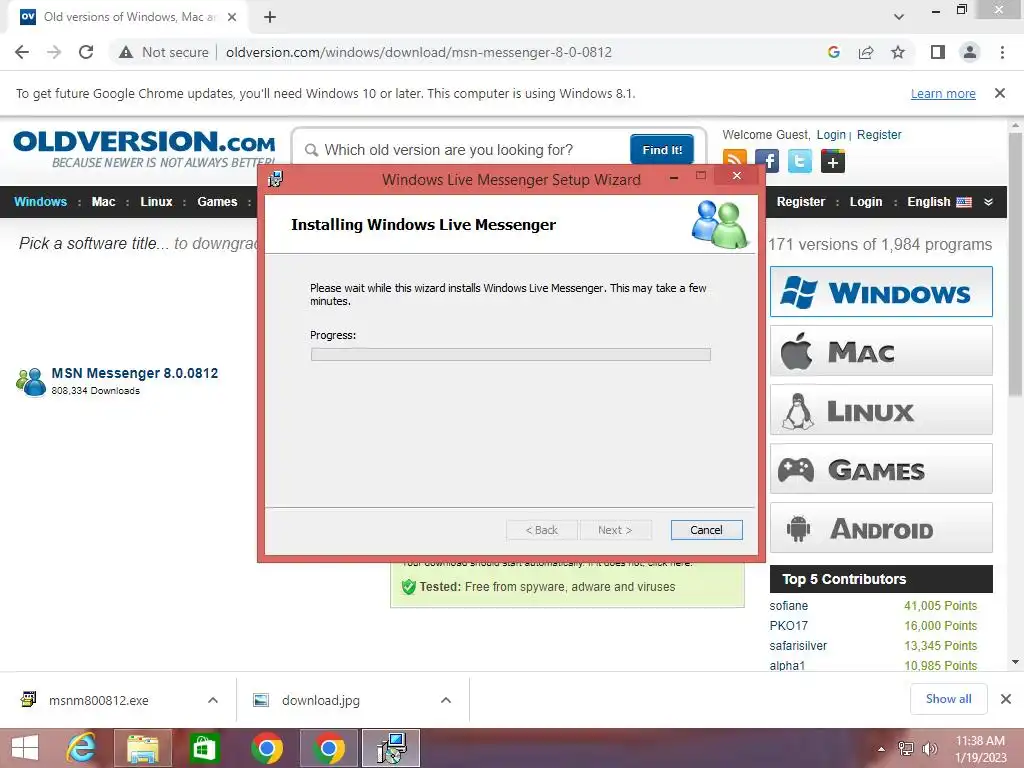The height and width of the screenshot is (768, 1024).
Task: Open the RSS feed icon
Action: coord(735,161)
